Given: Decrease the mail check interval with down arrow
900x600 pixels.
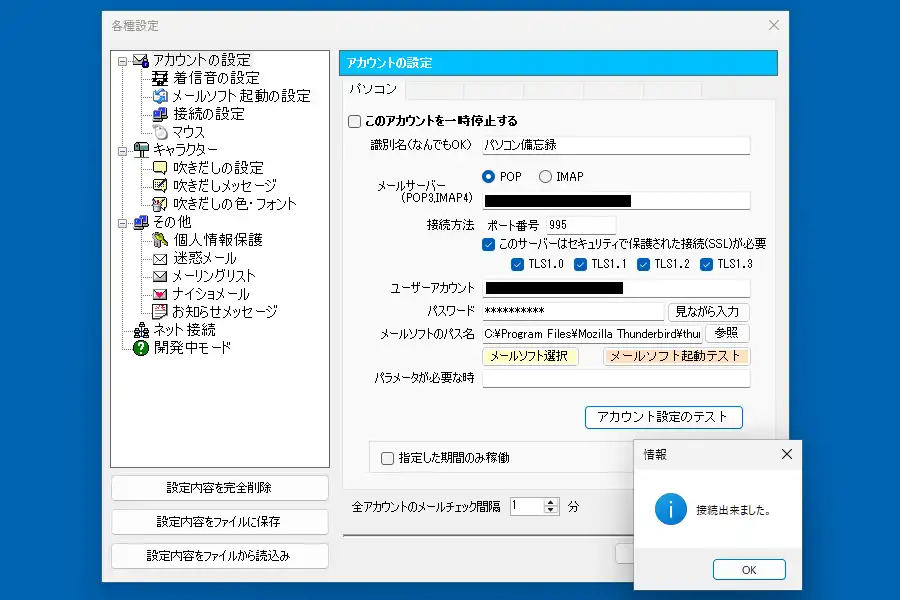Looking at the screenshot, I should click(551, 510).
